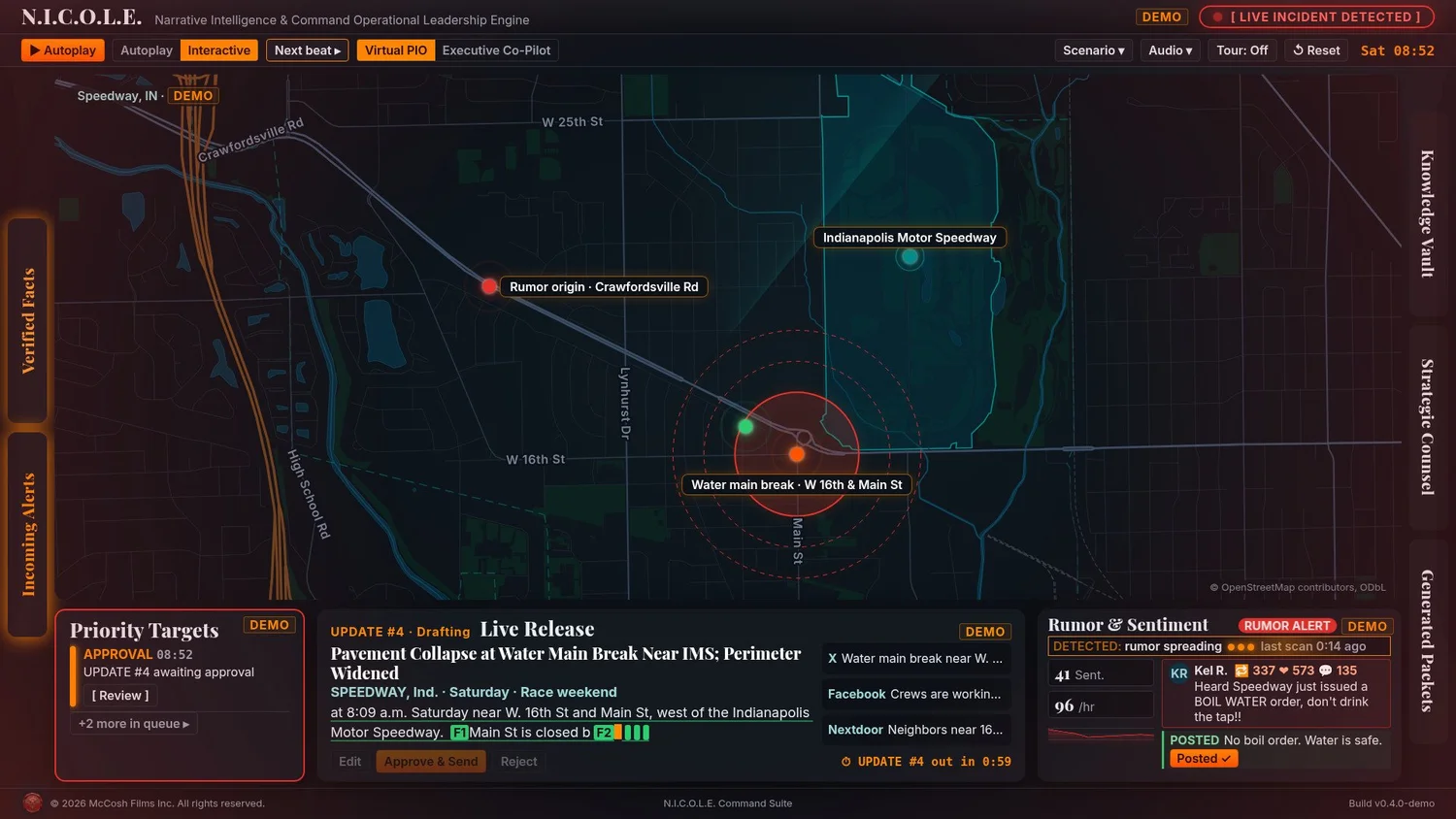
Task: Click the 337 reposts count icon
Action: coord(1241,671)
